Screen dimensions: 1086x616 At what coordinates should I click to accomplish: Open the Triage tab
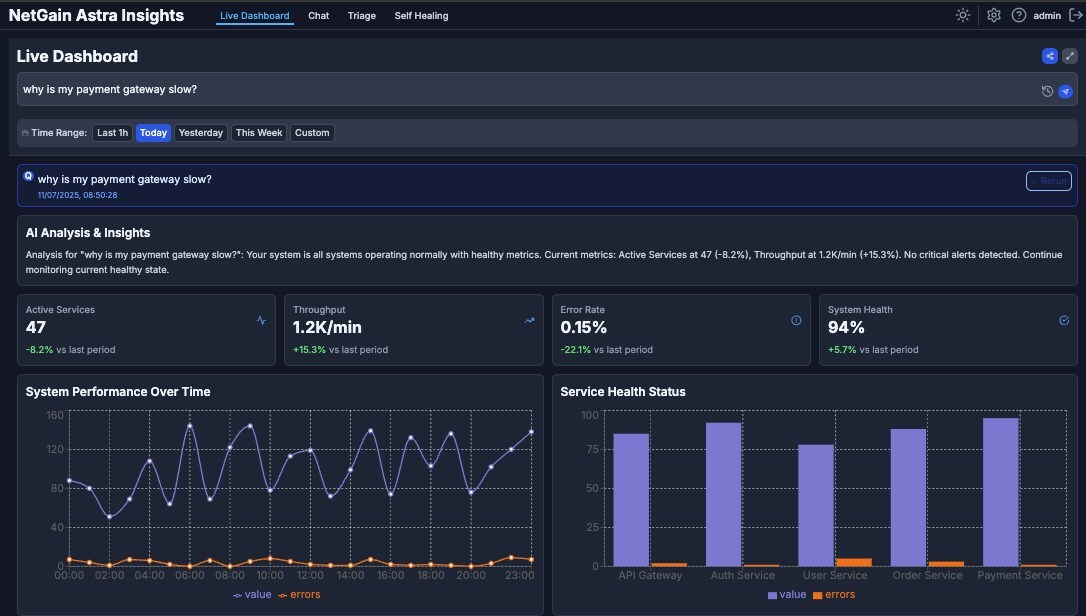361,15
